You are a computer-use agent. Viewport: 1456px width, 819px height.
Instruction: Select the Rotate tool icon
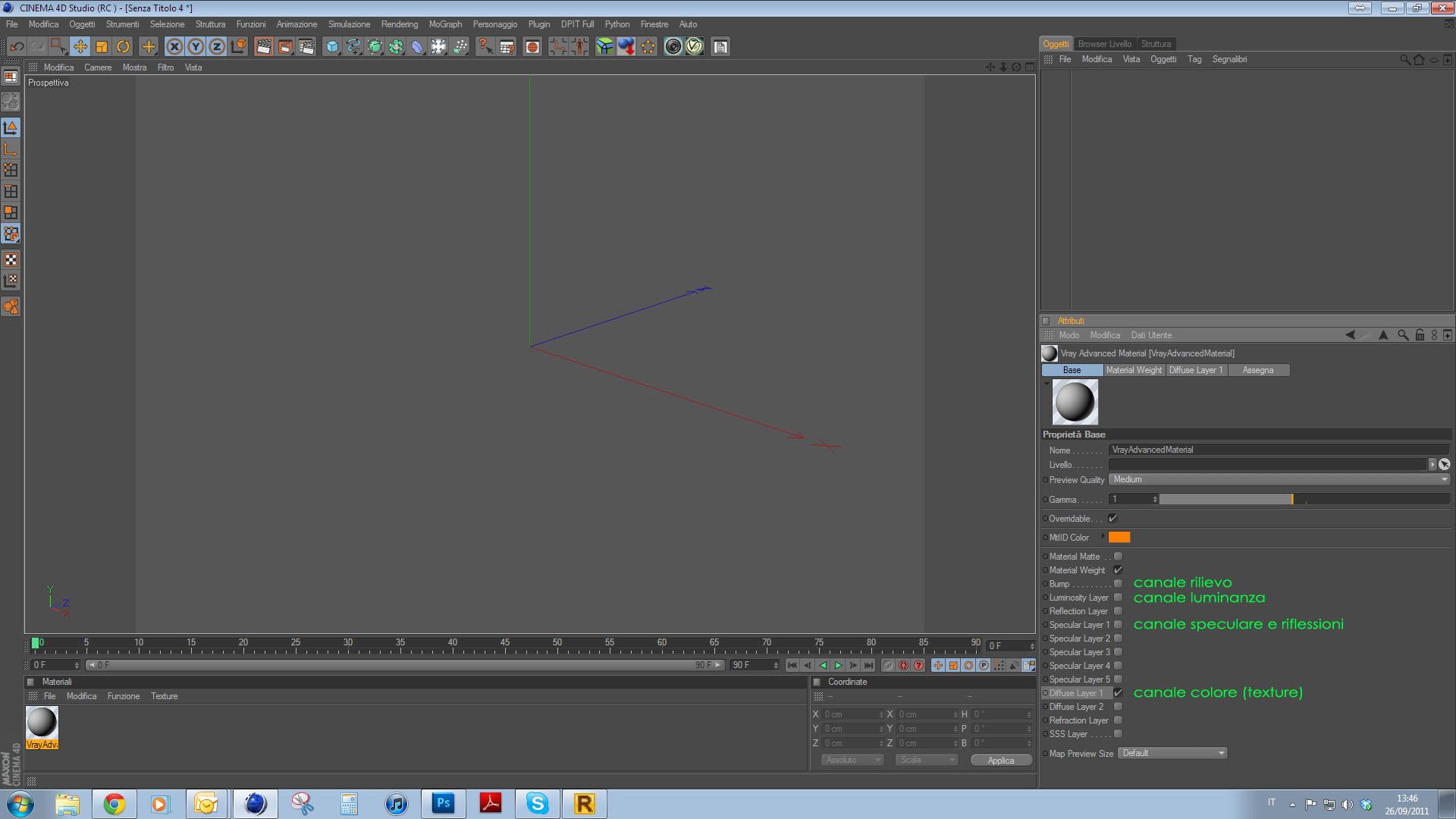(x=123, y=47)
